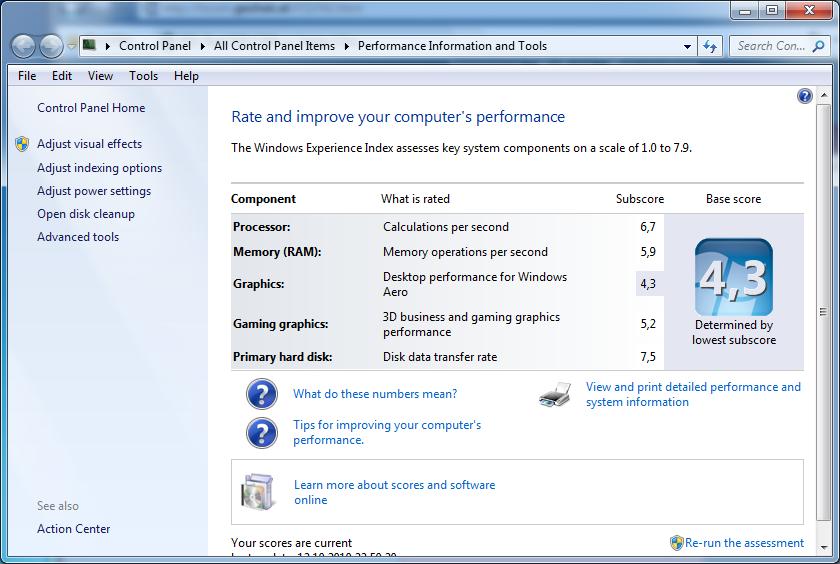Open Control Panel Home link
The width and height of the screenshot is (840, 564).
click(x=91, y=108)
